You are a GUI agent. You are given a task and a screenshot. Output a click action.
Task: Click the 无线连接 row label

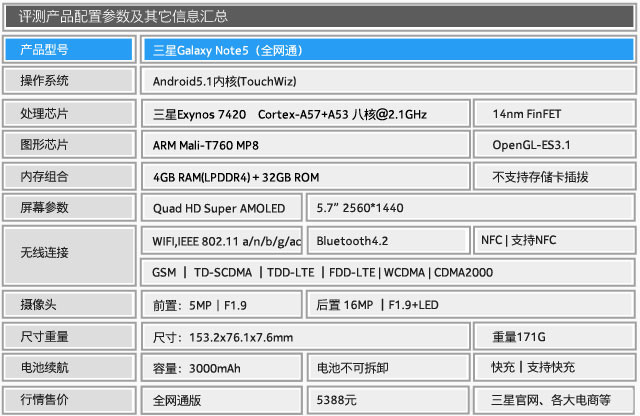pos(68,256)
